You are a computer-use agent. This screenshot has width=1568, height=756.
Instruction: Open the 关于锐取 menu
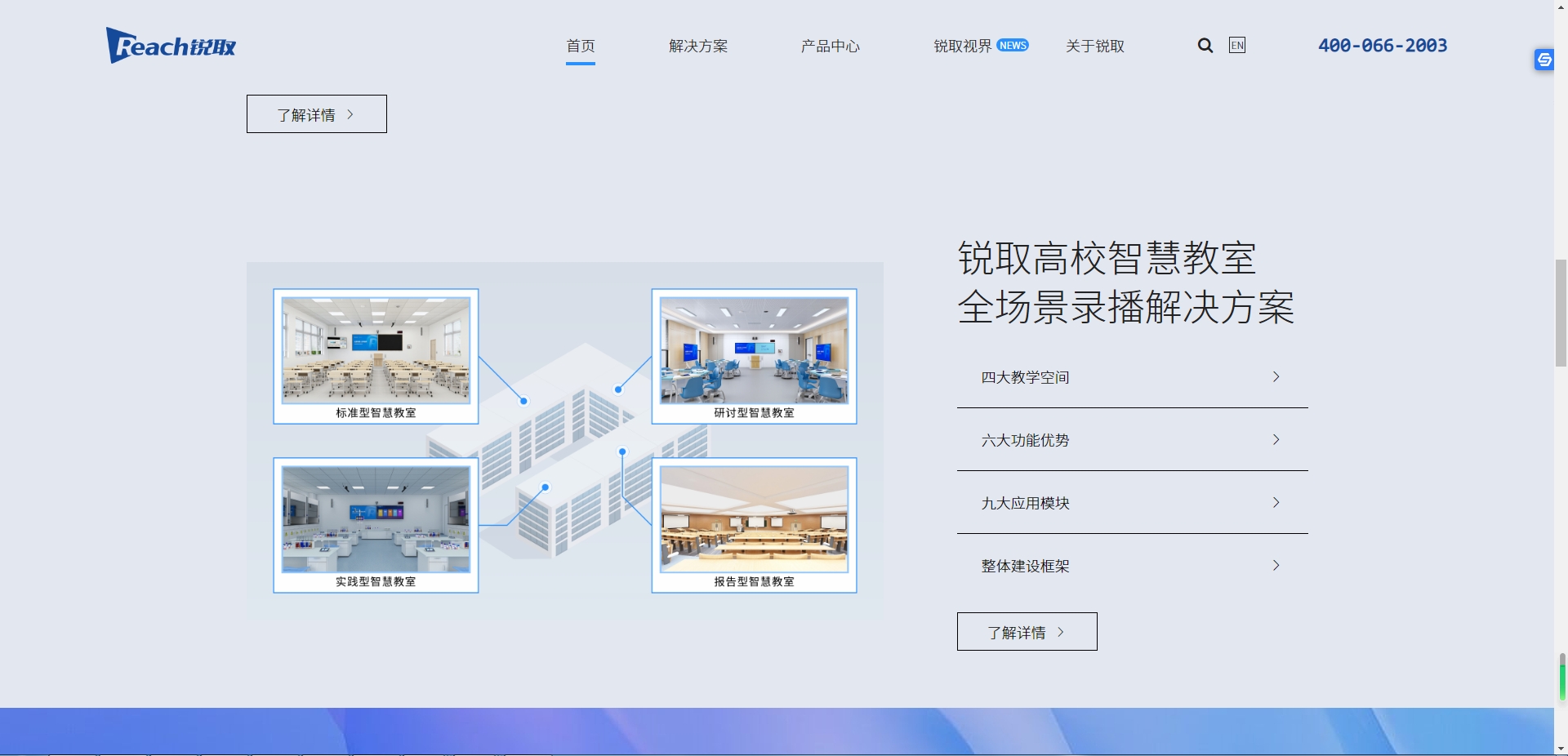(1094, 47)
